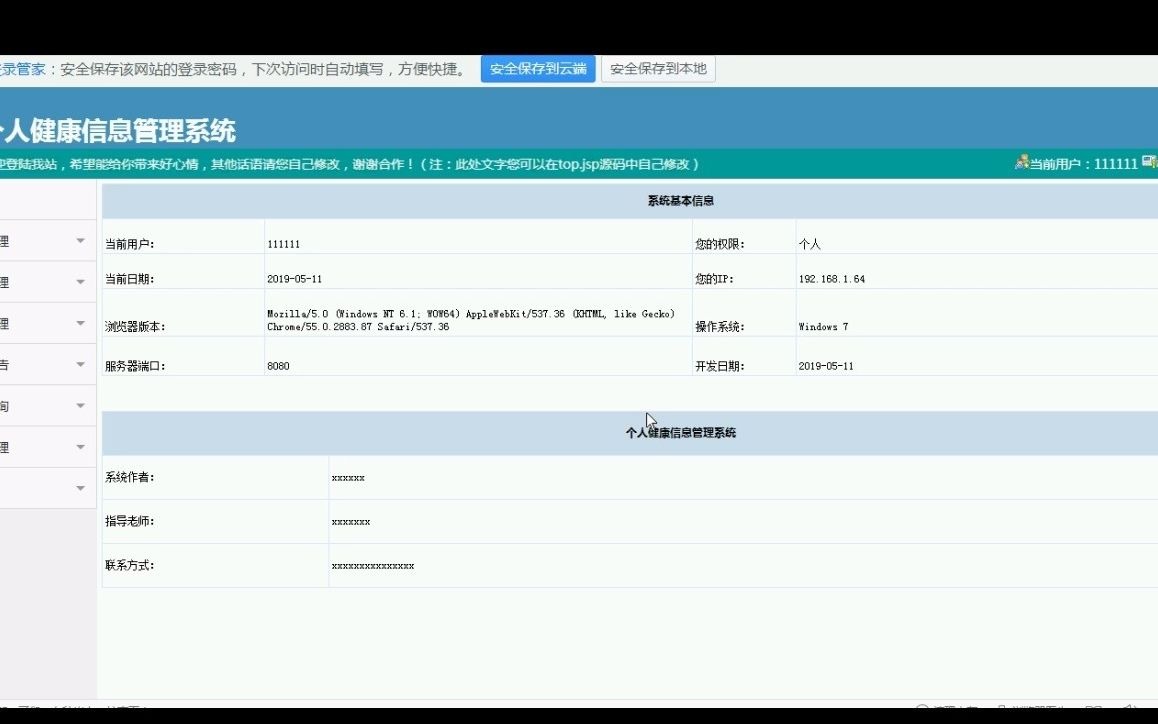
Task: Expand the sidebar menu ending in 告
Action: pyautogui.click(x=40, y=361)
